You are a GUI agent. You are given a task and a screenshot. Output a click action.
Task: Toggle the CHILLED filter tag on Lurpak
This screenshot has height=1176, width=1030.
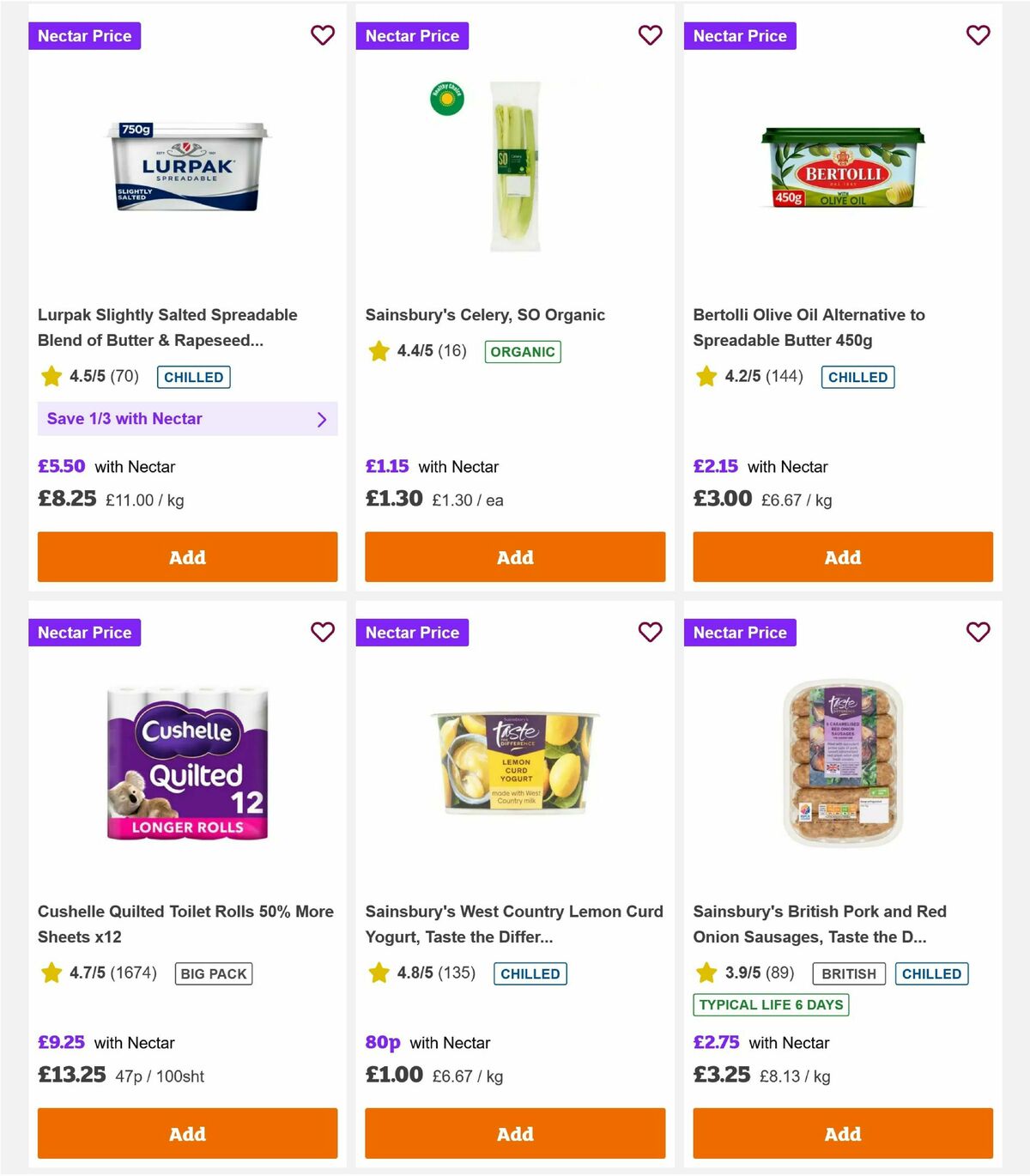point(193,377)
